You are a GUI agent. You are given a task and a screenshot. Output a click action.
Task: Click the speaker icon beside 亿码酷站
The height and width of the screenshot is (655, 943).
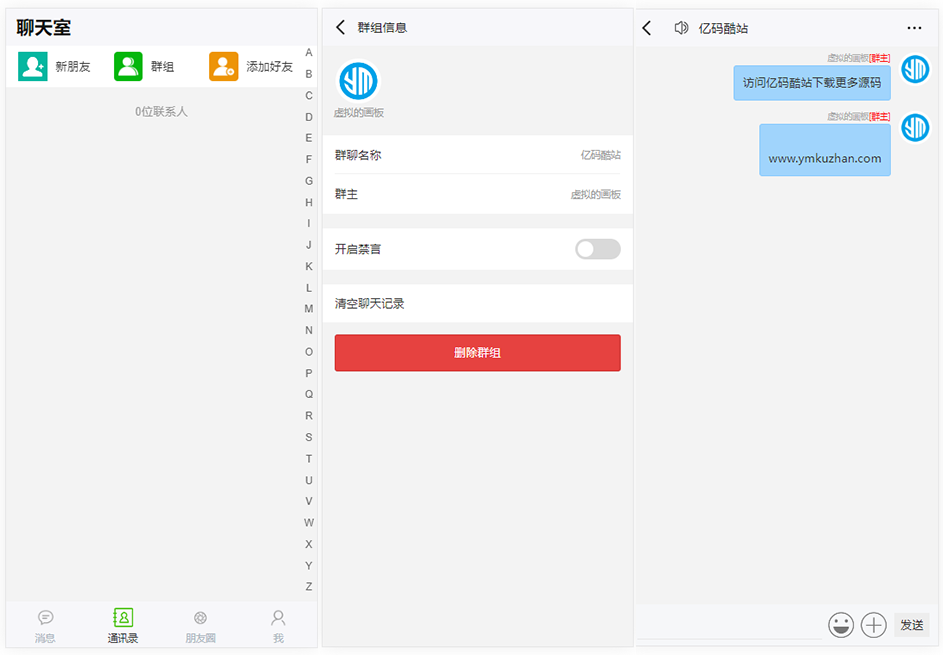click(x=681, y=28)
